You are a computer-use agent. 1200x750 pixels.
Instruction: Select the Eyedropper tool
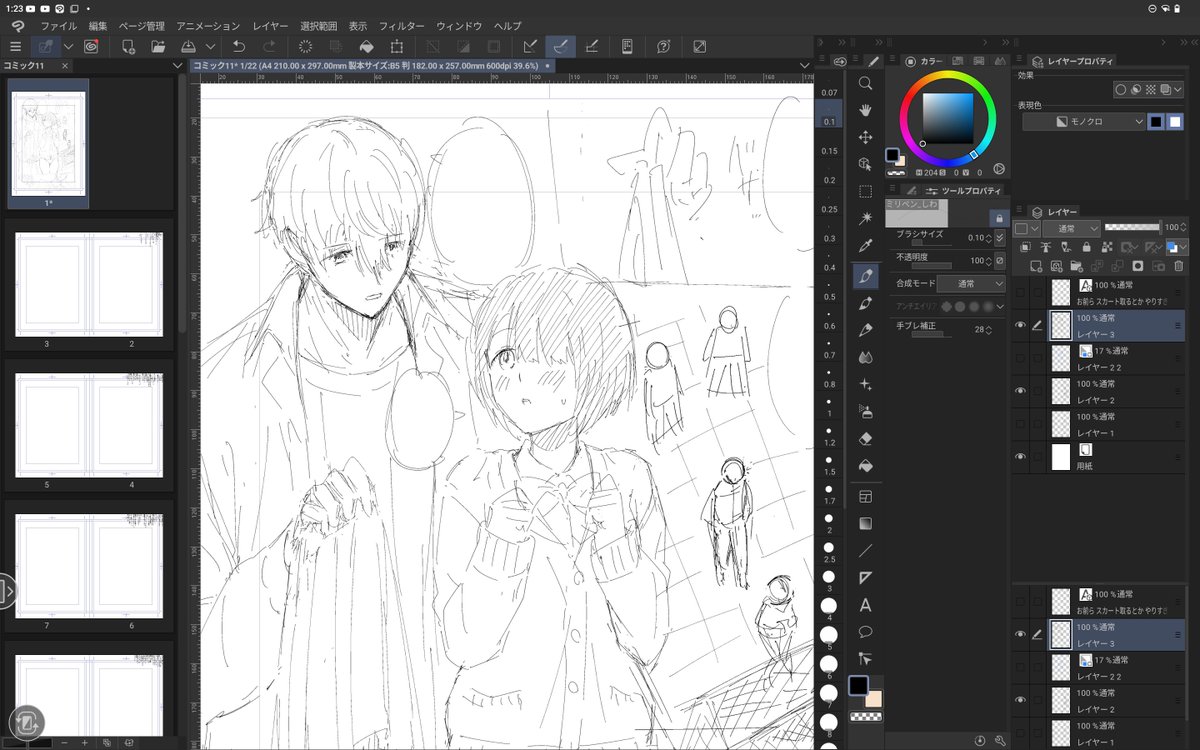pyautogui.click(x=866, y=246)
